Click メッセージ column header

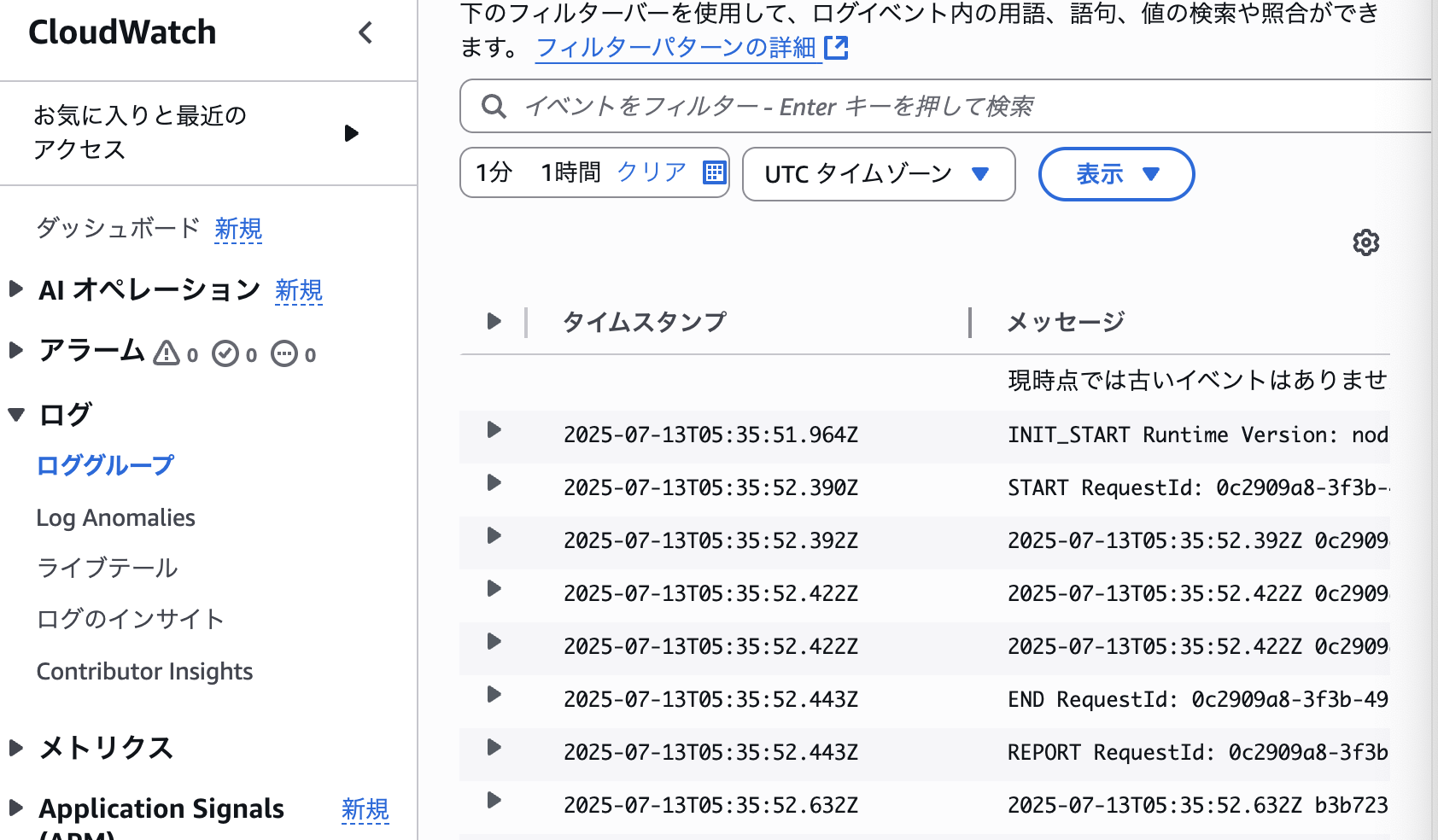(x=1066, y=322)
